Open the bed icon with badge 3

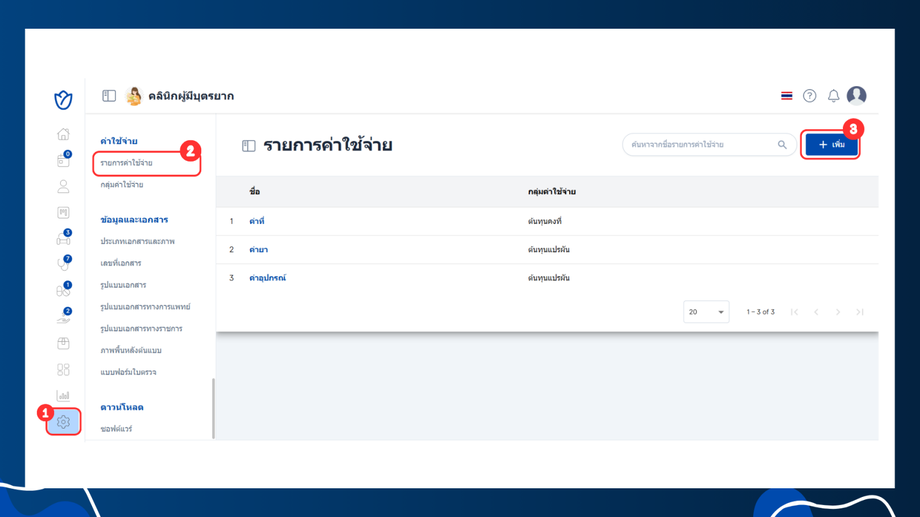click(63, 238)
